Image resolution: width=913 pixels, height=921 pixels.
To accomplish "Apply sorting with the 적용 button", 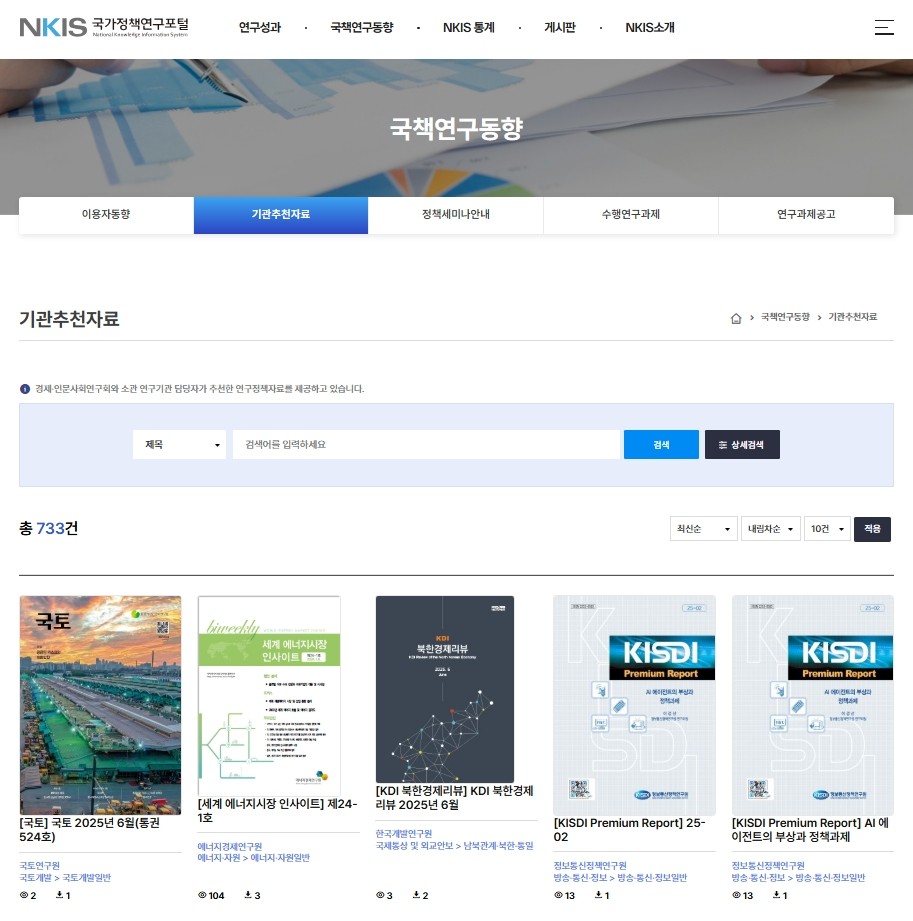I will tap(872, 529).
